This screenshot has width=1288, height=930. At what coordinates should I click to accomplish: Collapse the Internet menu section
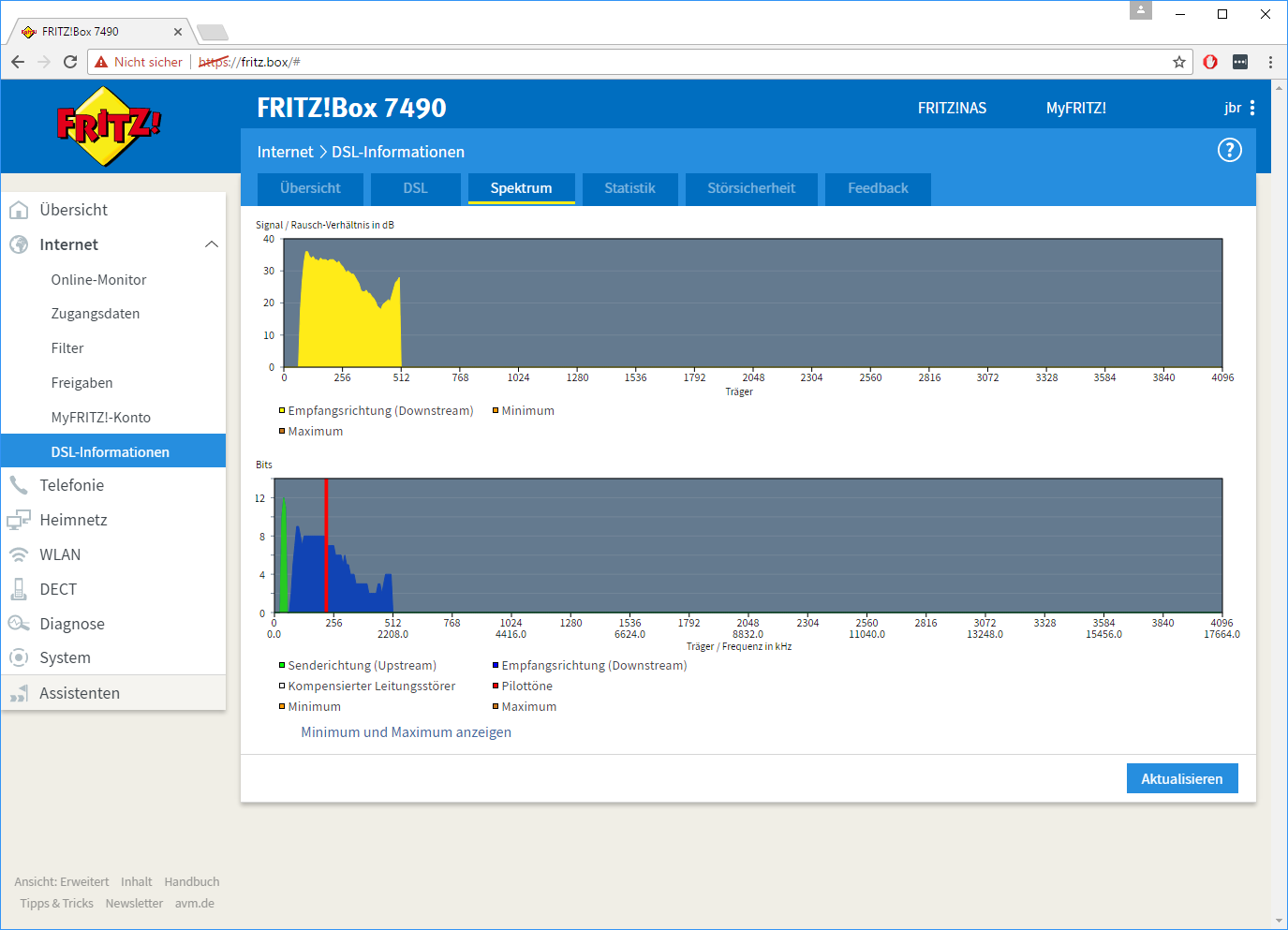[212, 244]
